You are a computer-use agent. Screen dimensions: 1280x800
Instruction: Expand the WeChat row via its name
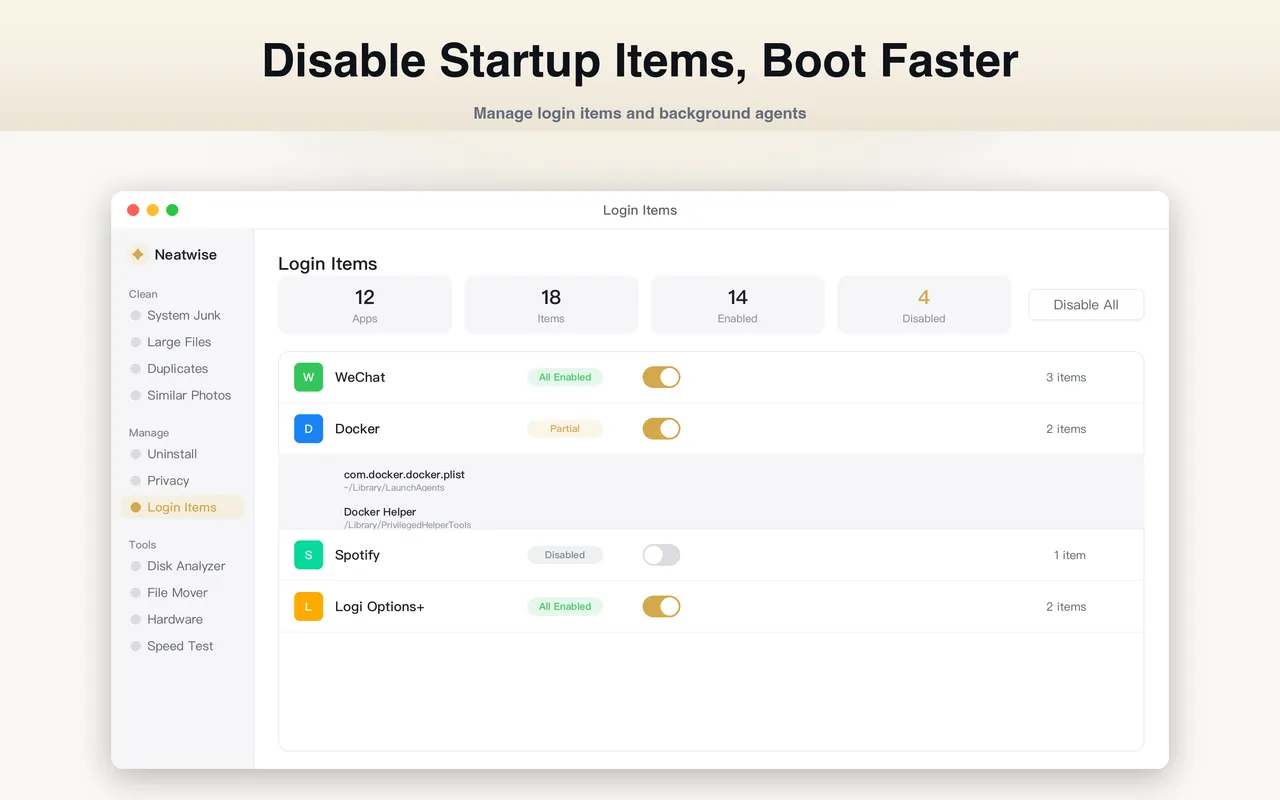click(360, 377)
